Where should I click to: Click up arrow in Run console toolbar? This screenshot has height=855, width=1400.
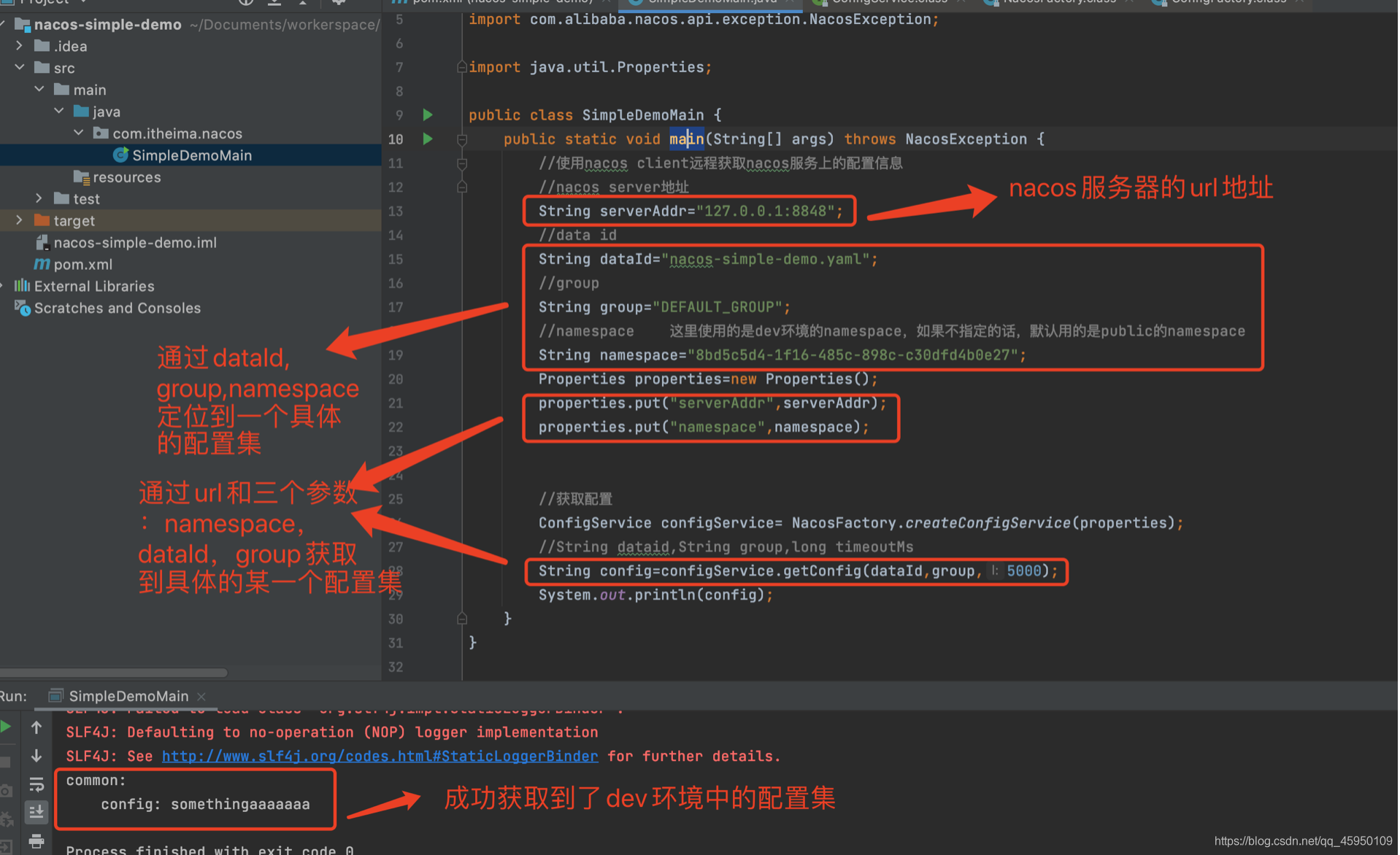(36, 727)
